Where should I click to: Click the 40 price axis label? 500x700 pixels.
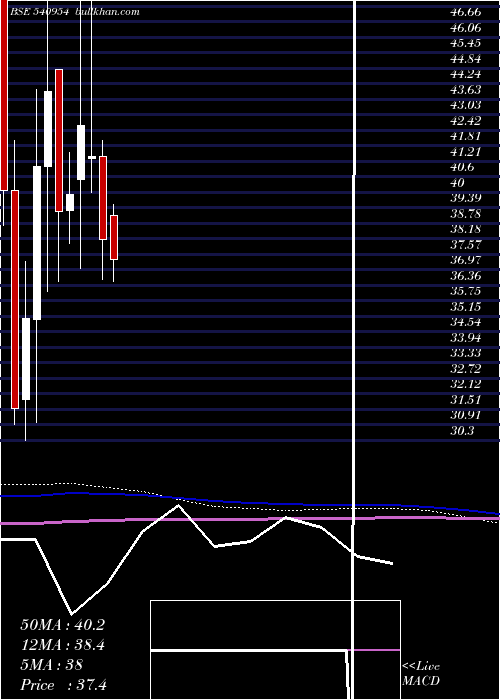pyautogui.click(x=458, y=183)
